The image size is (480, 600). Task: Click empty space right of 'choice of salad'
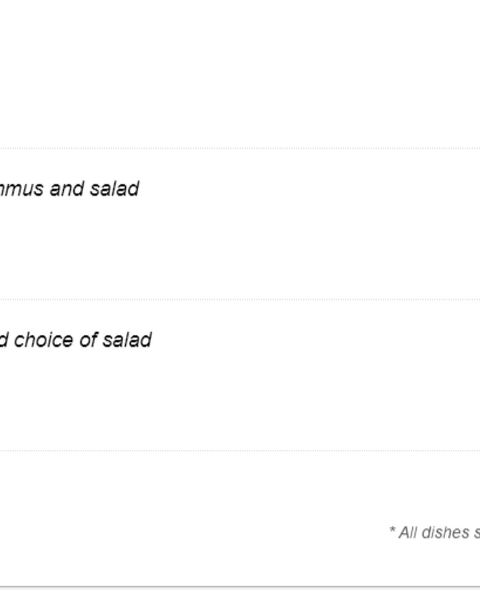tap(316, 340)
